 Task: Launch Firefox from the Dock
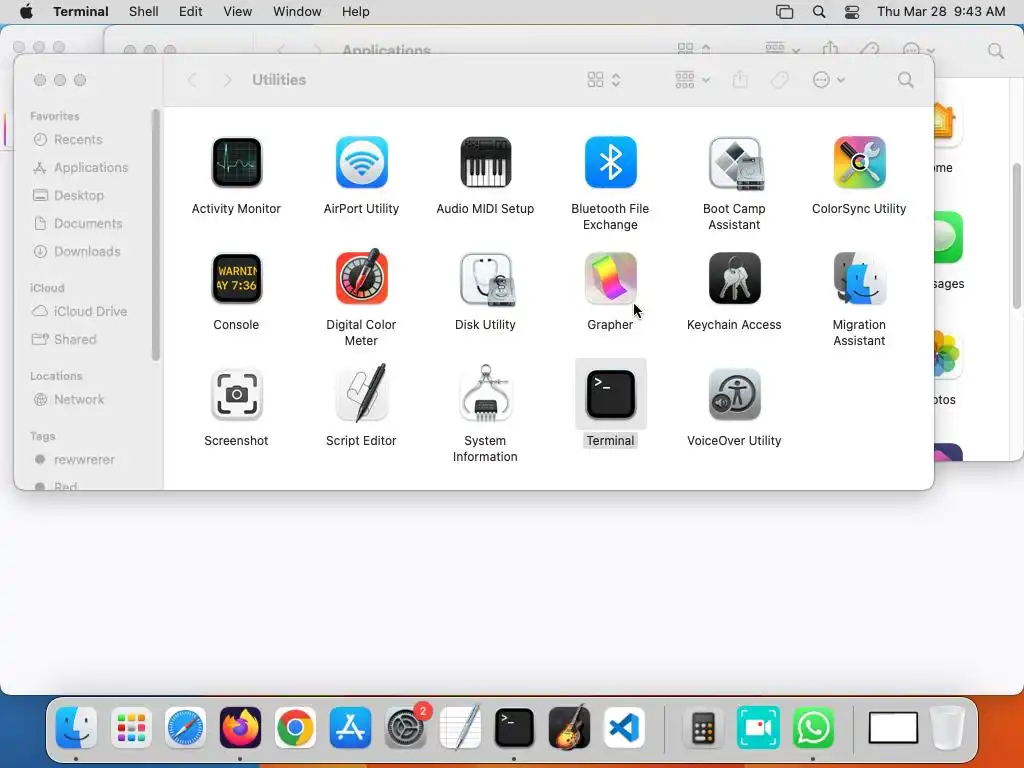240,728
